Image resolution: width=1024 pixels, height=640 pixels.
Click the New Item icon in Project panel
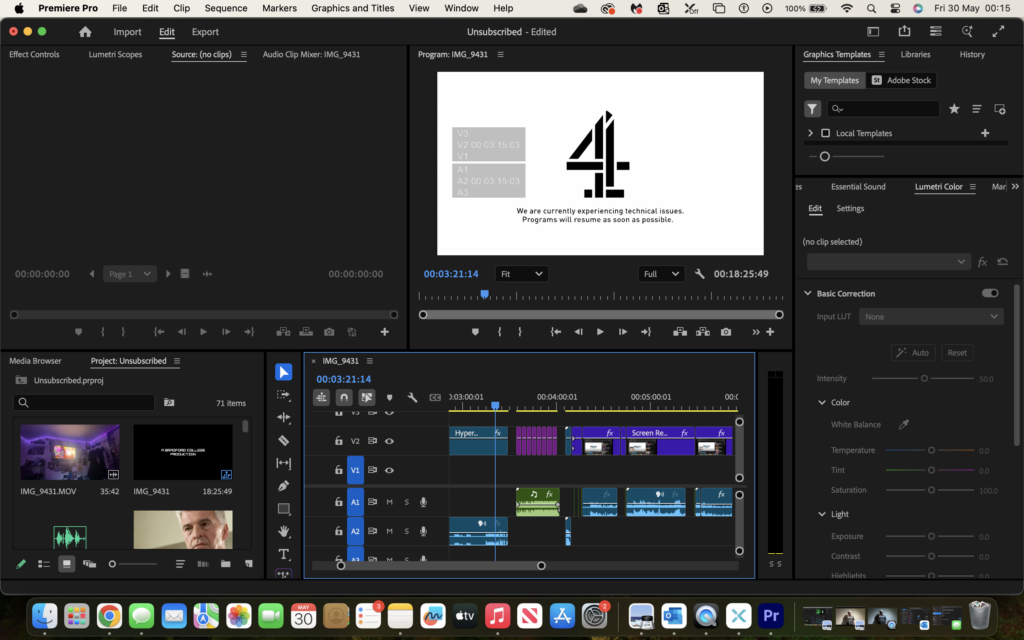click(x=249, y=564)
